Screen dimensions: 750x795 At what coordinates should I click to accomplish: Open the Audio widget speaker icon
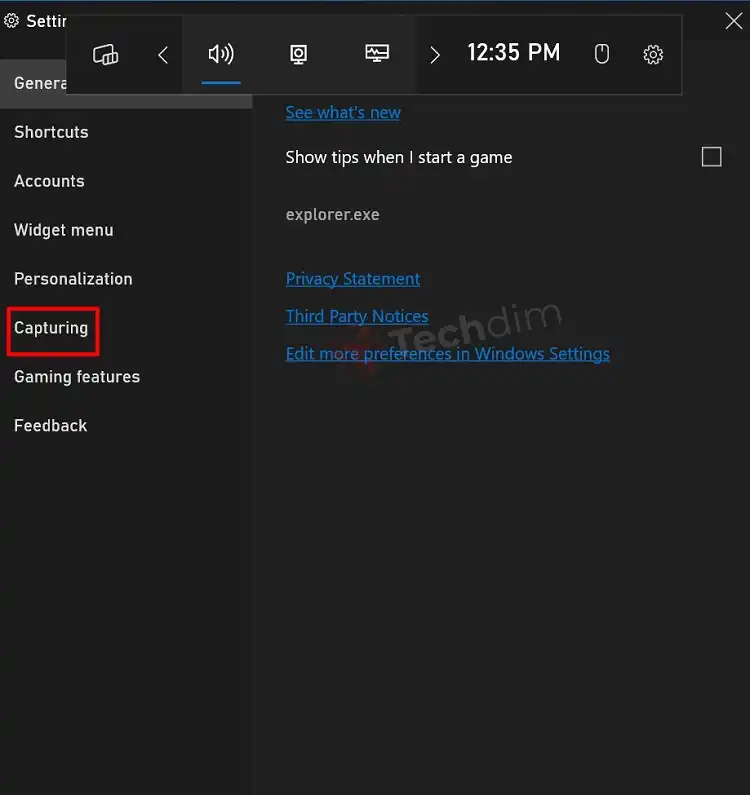[x=220, y=55]
